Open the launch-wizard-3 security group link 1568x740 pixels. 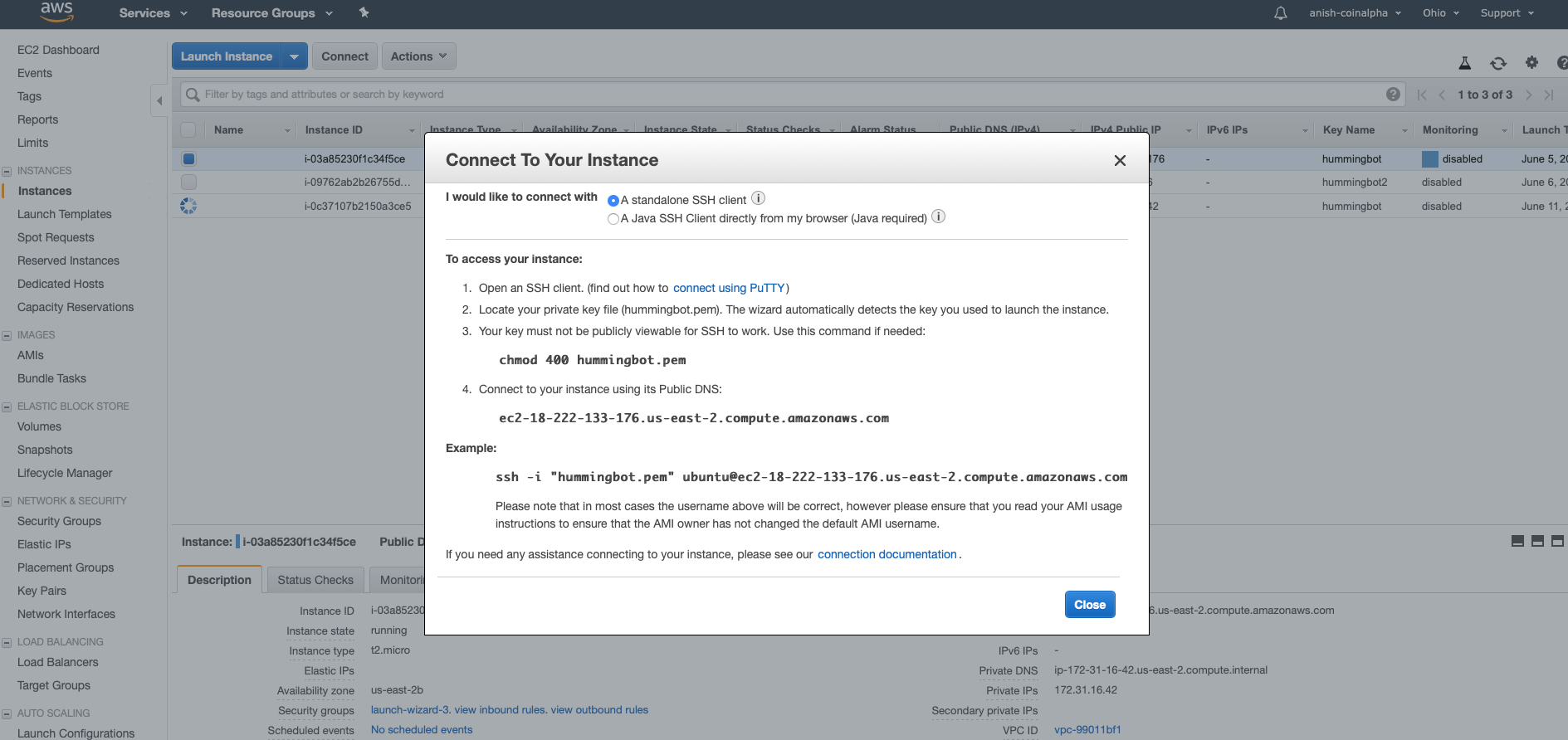[409, 710]
